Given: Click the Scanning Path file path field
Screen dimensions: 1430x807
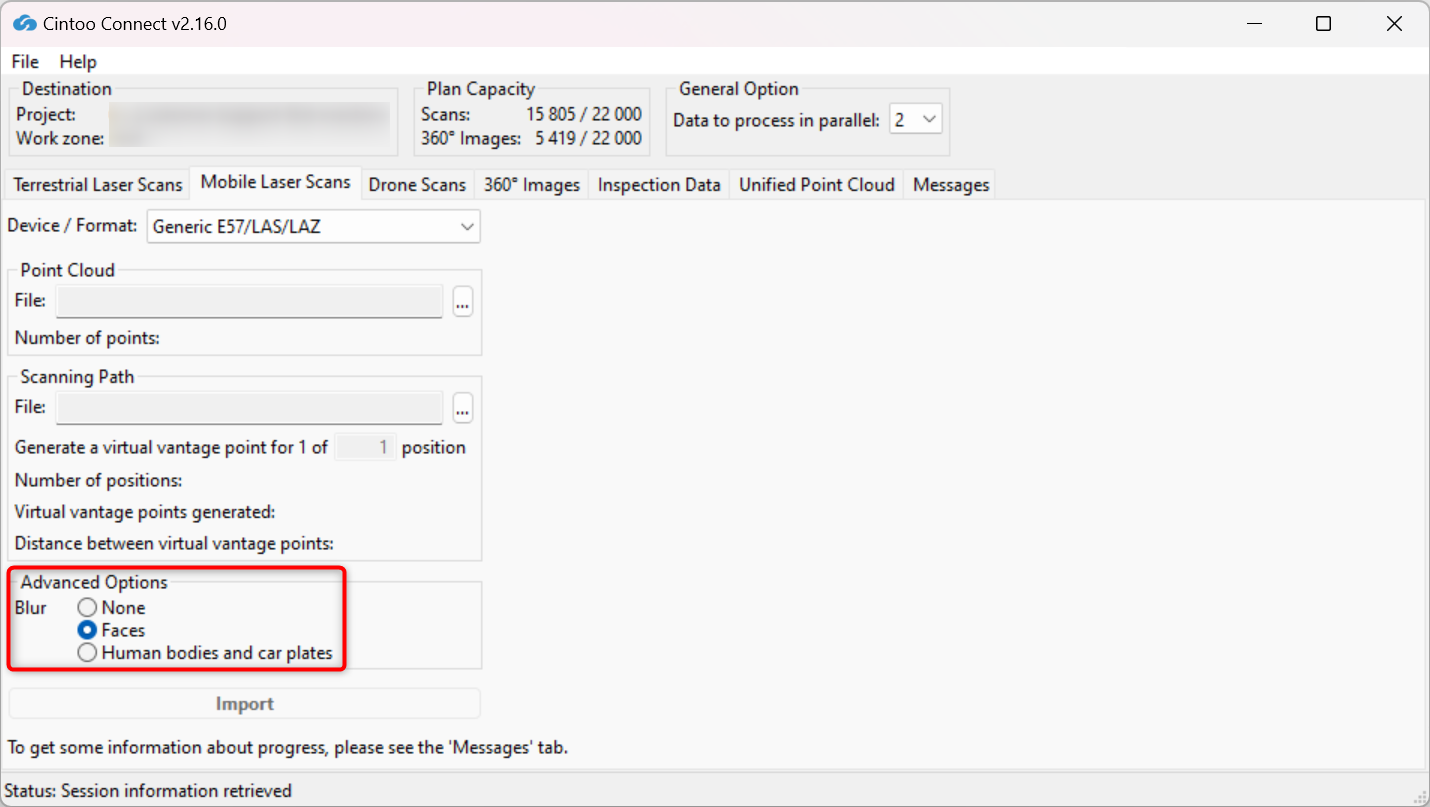Looking at the screenshot, I should pyautogui.click(x=249, y=408).
